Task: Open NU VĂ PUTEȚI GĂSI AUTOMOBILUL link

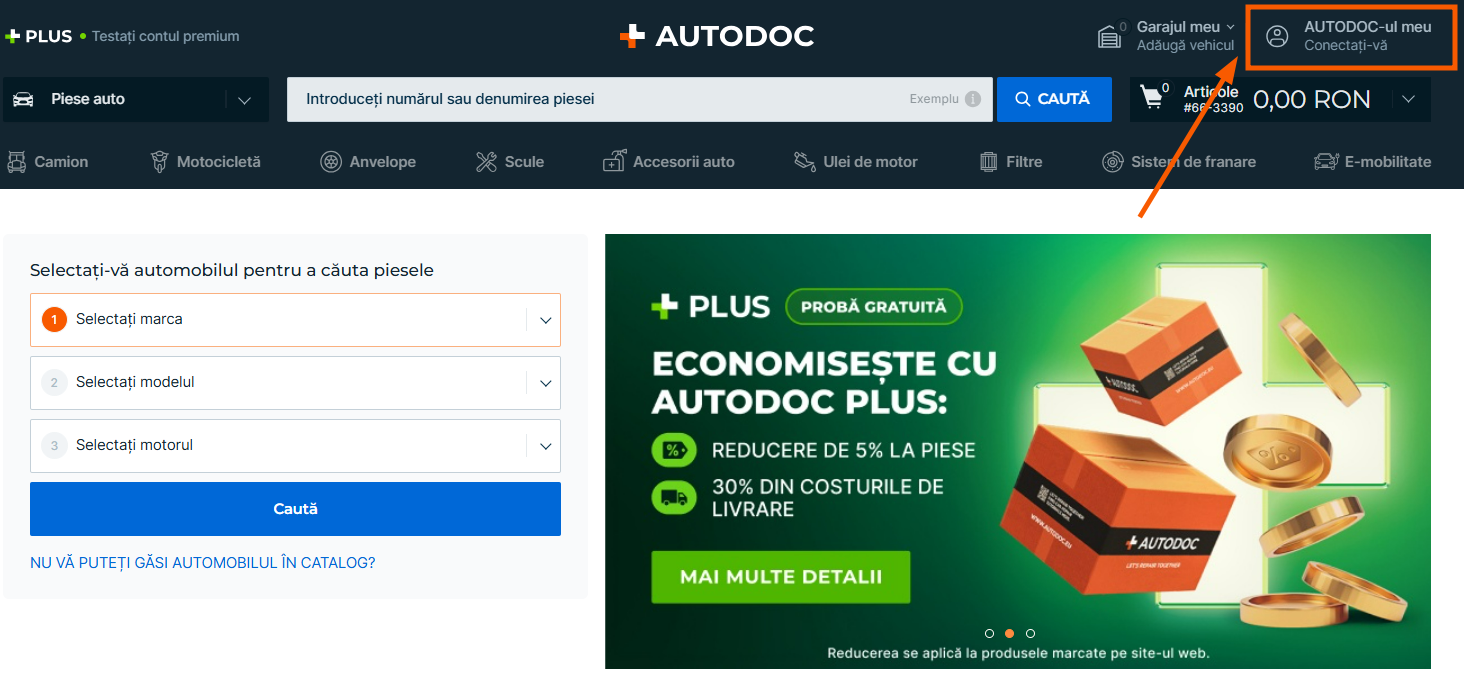Action: (x=203, y=563)
